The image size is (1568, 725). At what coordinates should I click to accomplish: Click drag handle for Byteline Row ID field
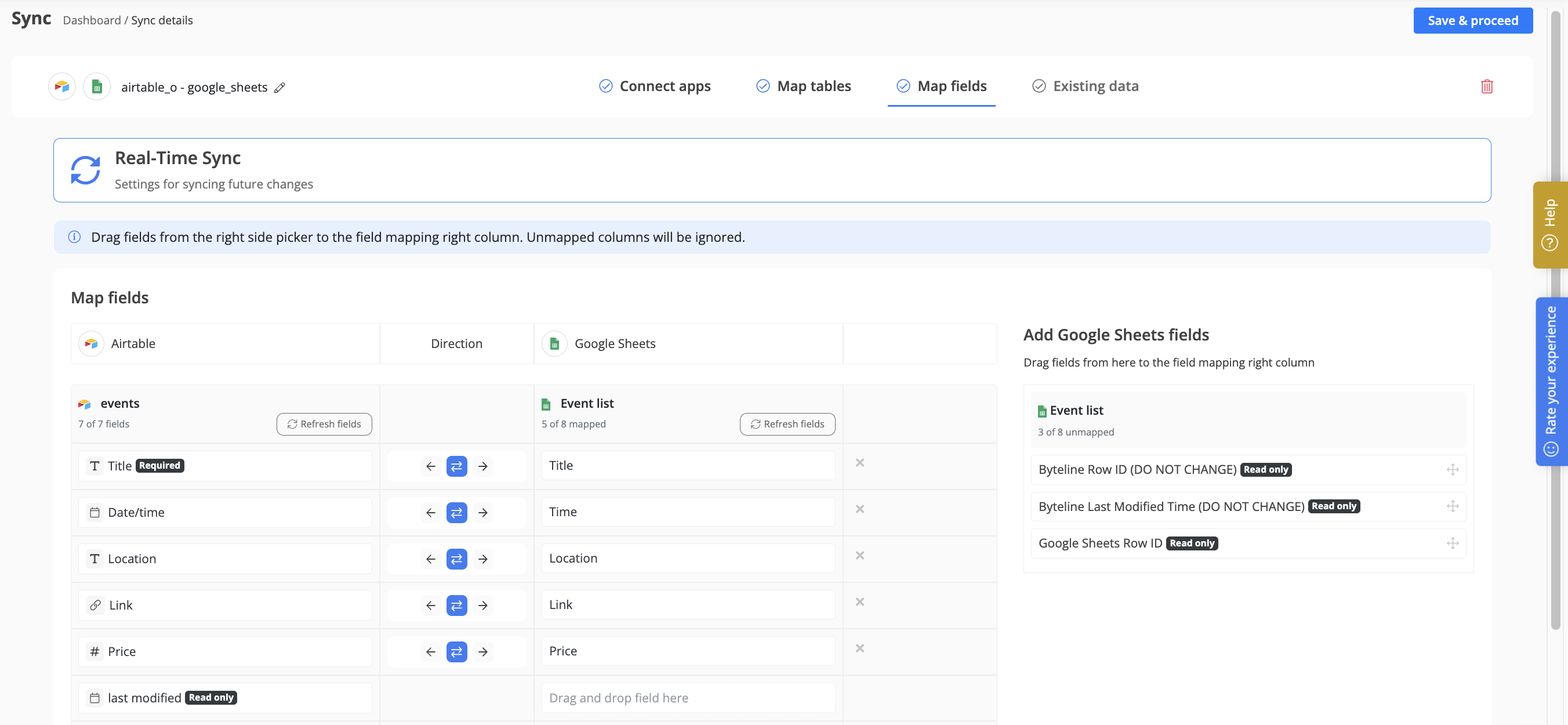pos(1452,469)
